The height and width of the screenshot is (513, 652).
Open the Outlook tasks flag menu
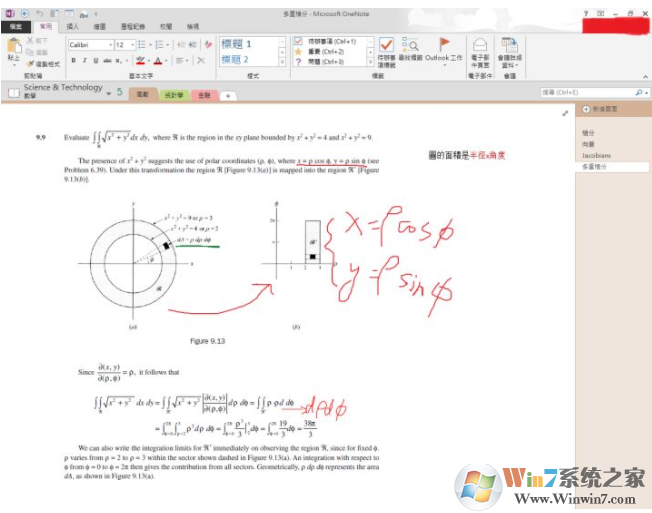point(444,52)
